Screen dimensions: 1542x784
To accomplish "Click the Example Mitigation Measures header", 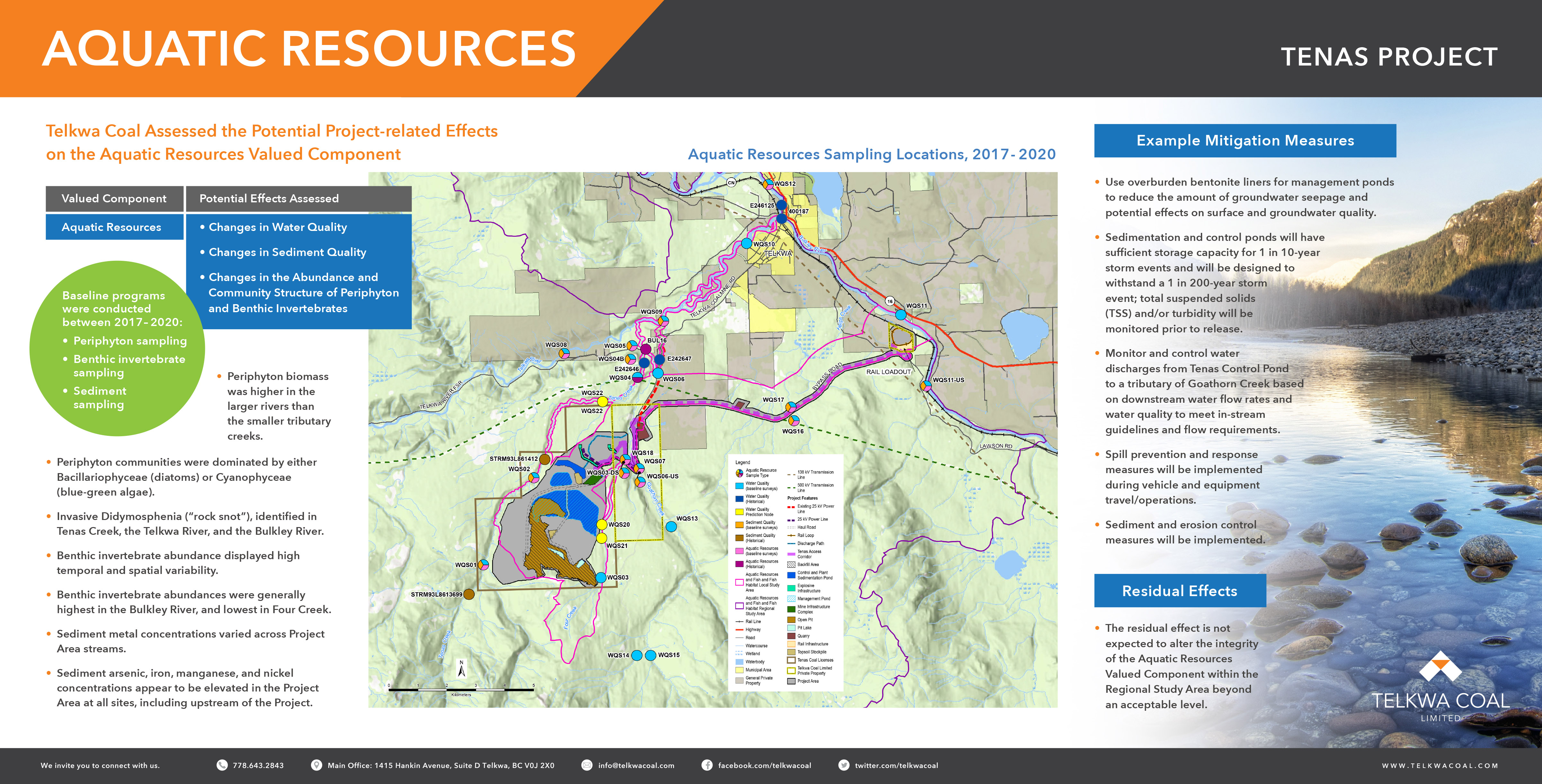I will tap(1245, 141).
